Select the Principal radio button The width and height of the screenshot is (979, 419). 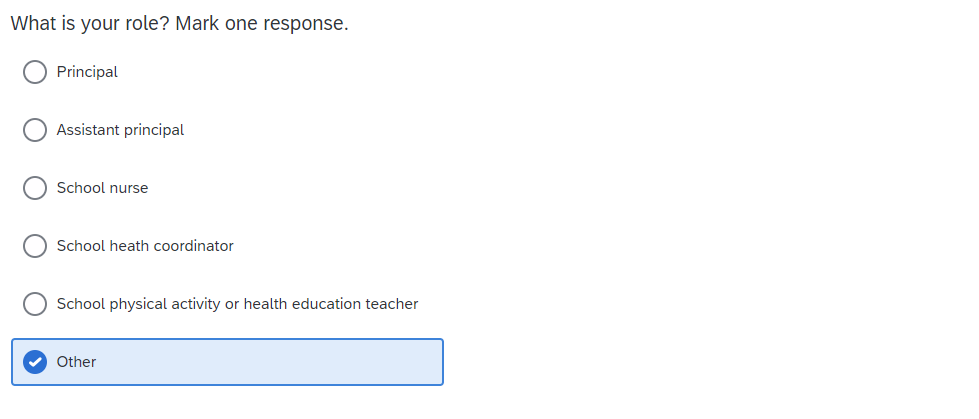[35, 72]
